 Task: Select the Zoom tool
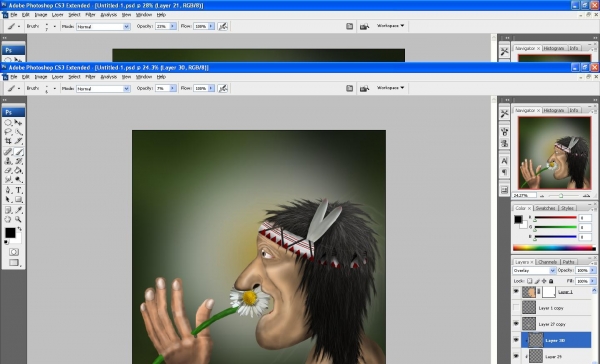click(x=18, y=219)
